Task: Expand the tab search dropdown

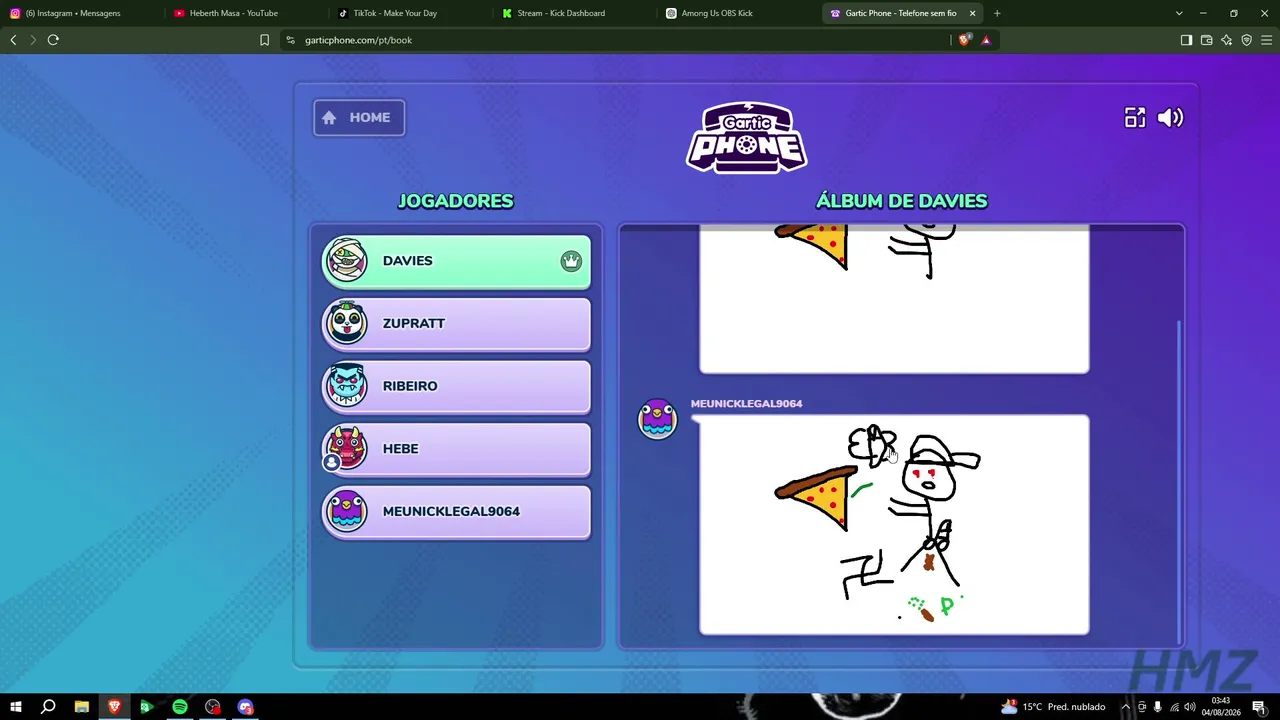Action: [1179, 13]
